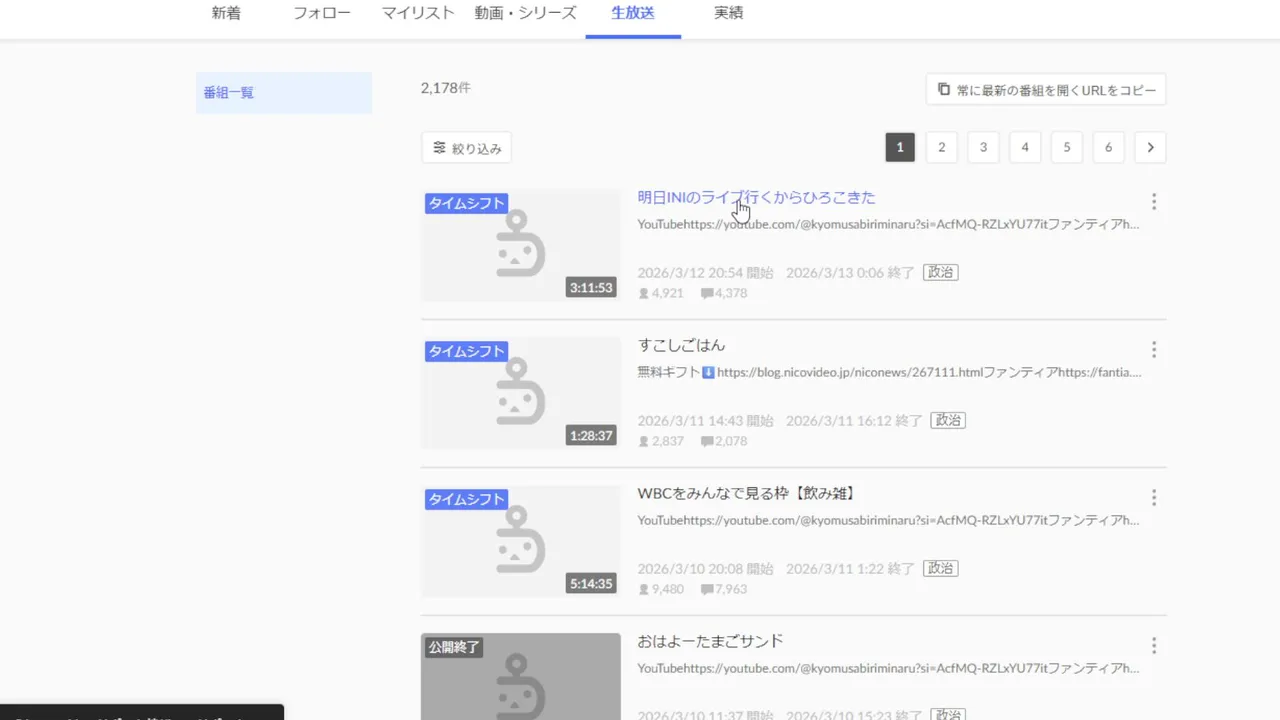Image resolution: width=1280 pixels, height=720 pixels.
Task: Click 政治 tag on すこしごはん broadcast
Action: [948, 420]
